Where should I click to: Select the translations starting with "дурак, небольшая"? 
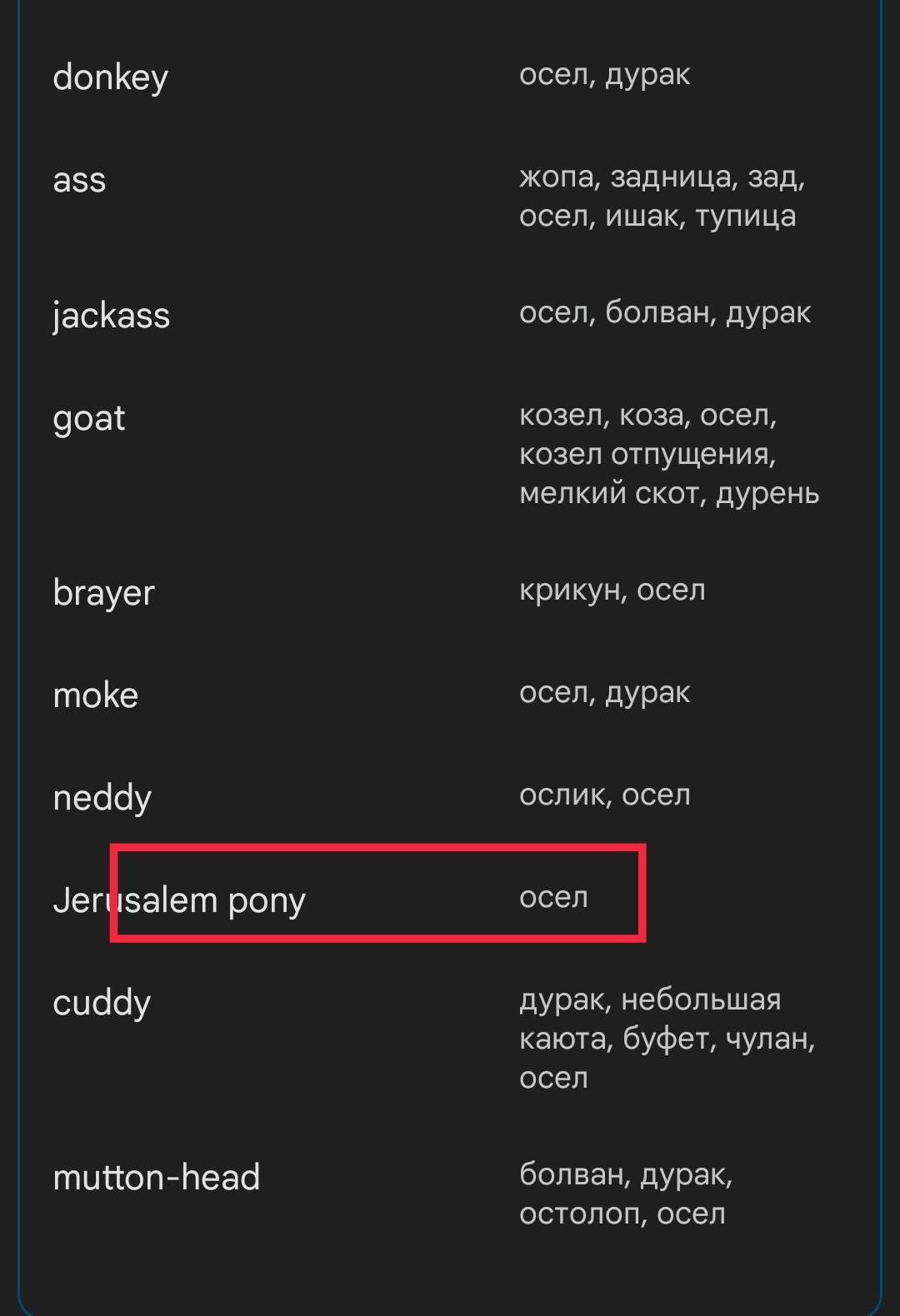pyautogui.click(x=667, y=1039)
